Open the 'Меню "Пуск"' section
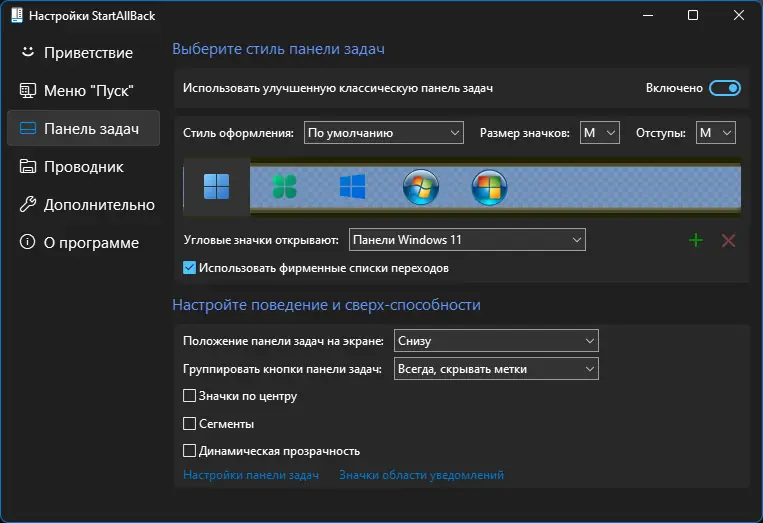 pyautogui.click(x=83, y=90)
